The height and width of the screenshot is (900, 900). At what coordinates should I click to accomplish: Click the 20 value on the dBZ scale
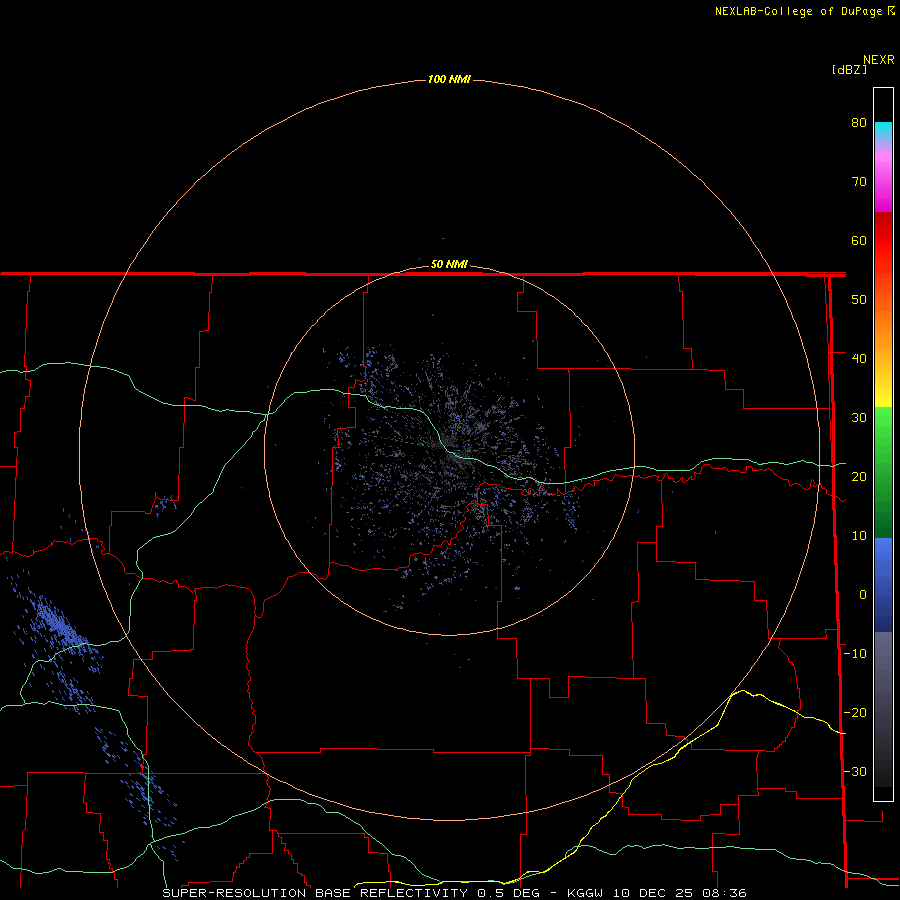pyautogui.click(x=859, y=476)
